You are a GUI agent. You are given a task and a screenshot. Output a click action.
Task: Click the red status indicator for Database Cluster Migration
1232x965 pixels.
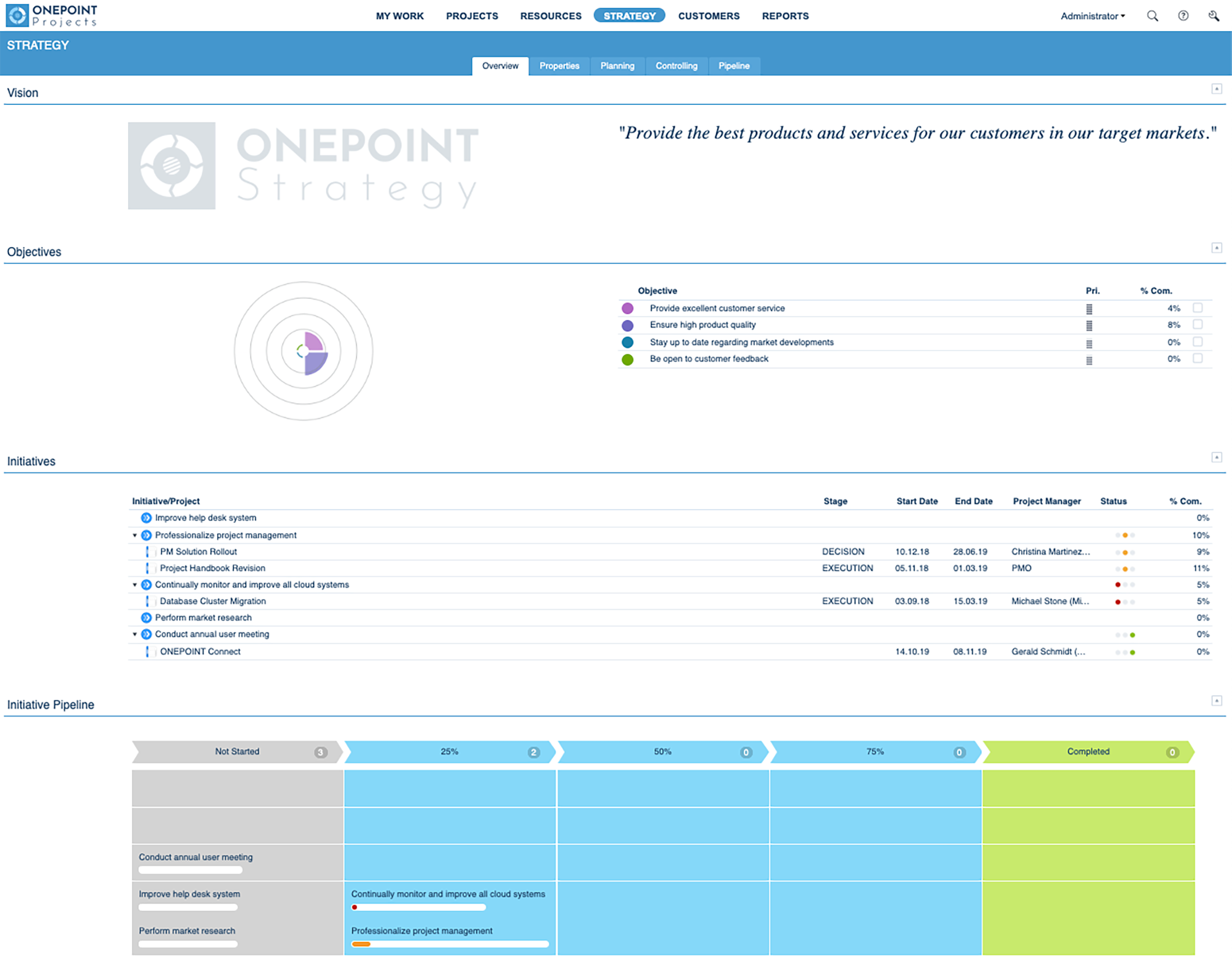pyautogui.click(x=1119, y=601)
